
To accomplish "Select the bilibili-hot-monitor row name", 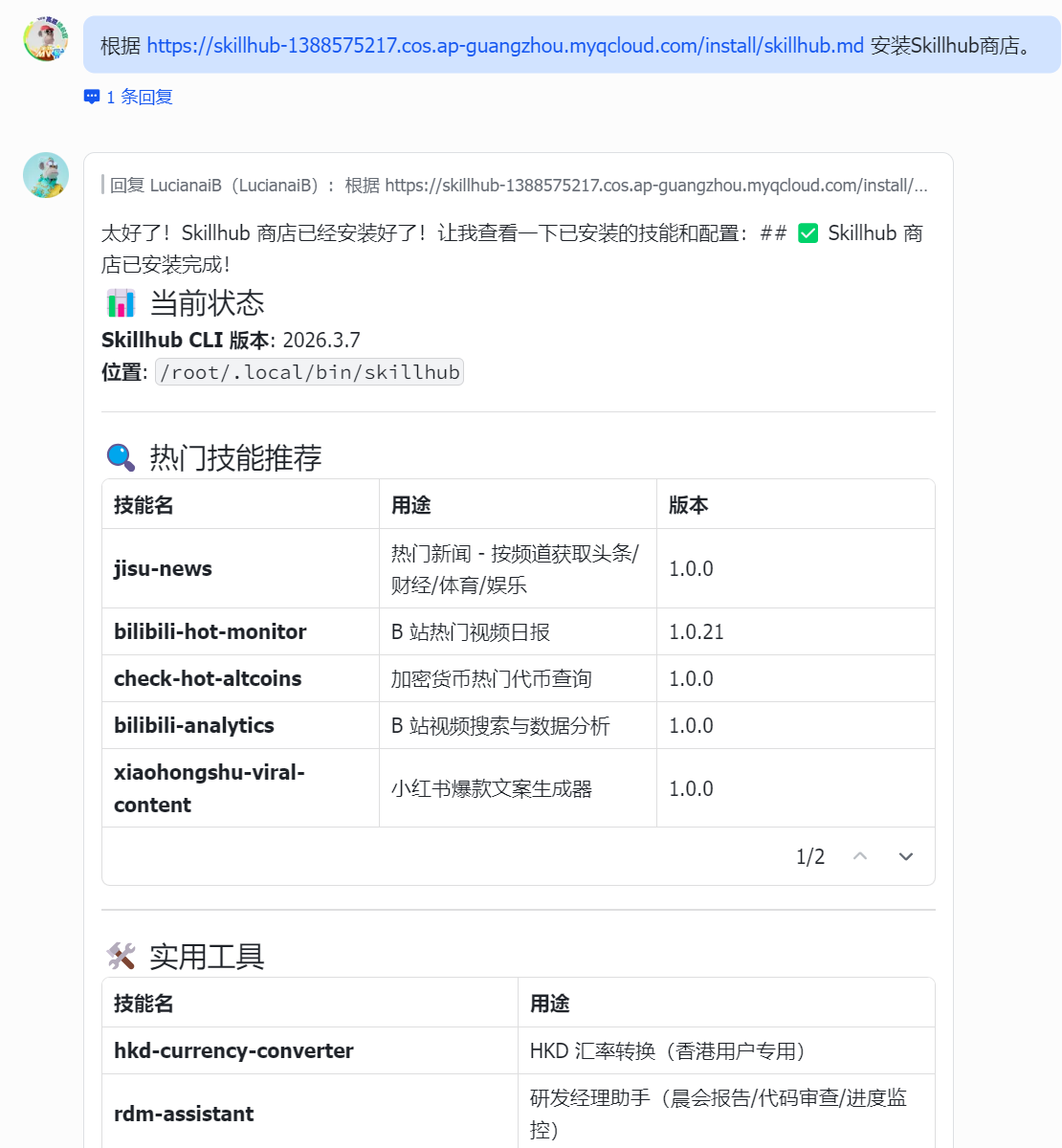I will [x=210, y=631].
